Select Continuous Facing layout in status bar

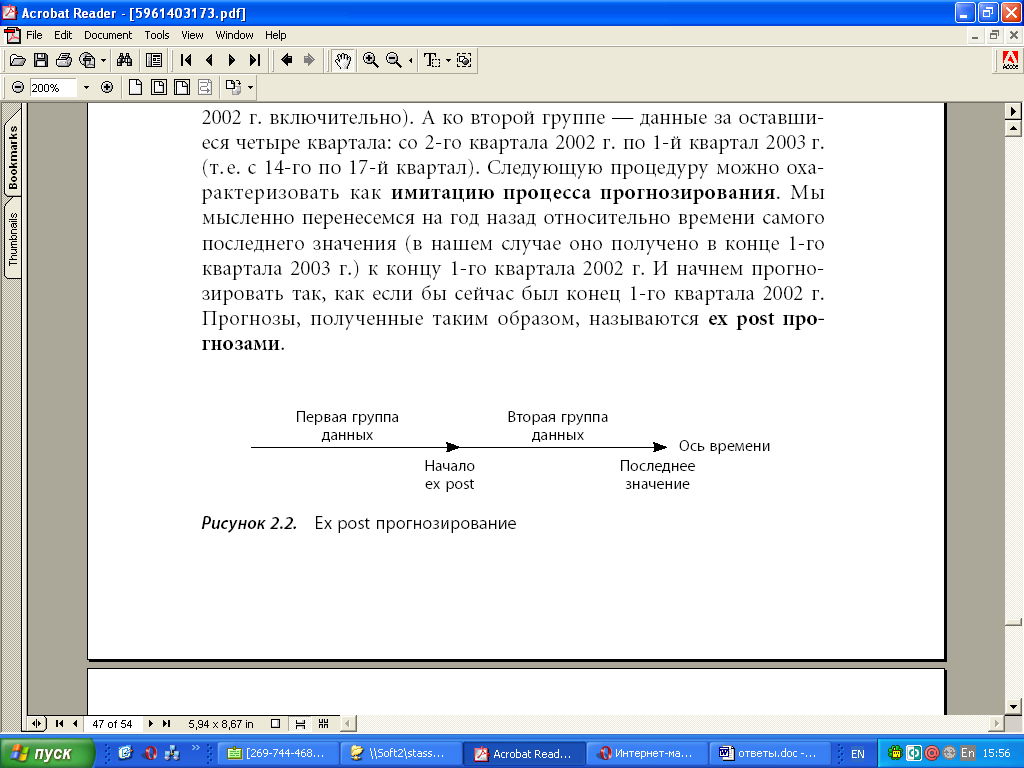[323, 724]
